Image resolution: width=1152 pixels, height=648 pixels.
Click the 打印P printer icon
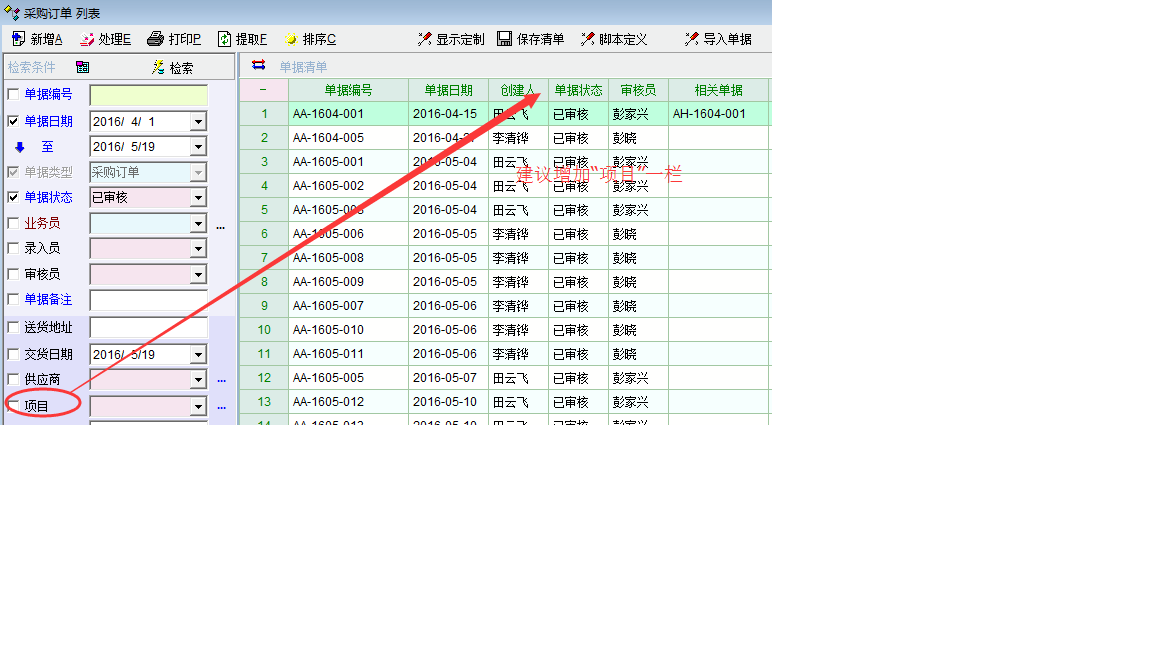coord(155,39)
